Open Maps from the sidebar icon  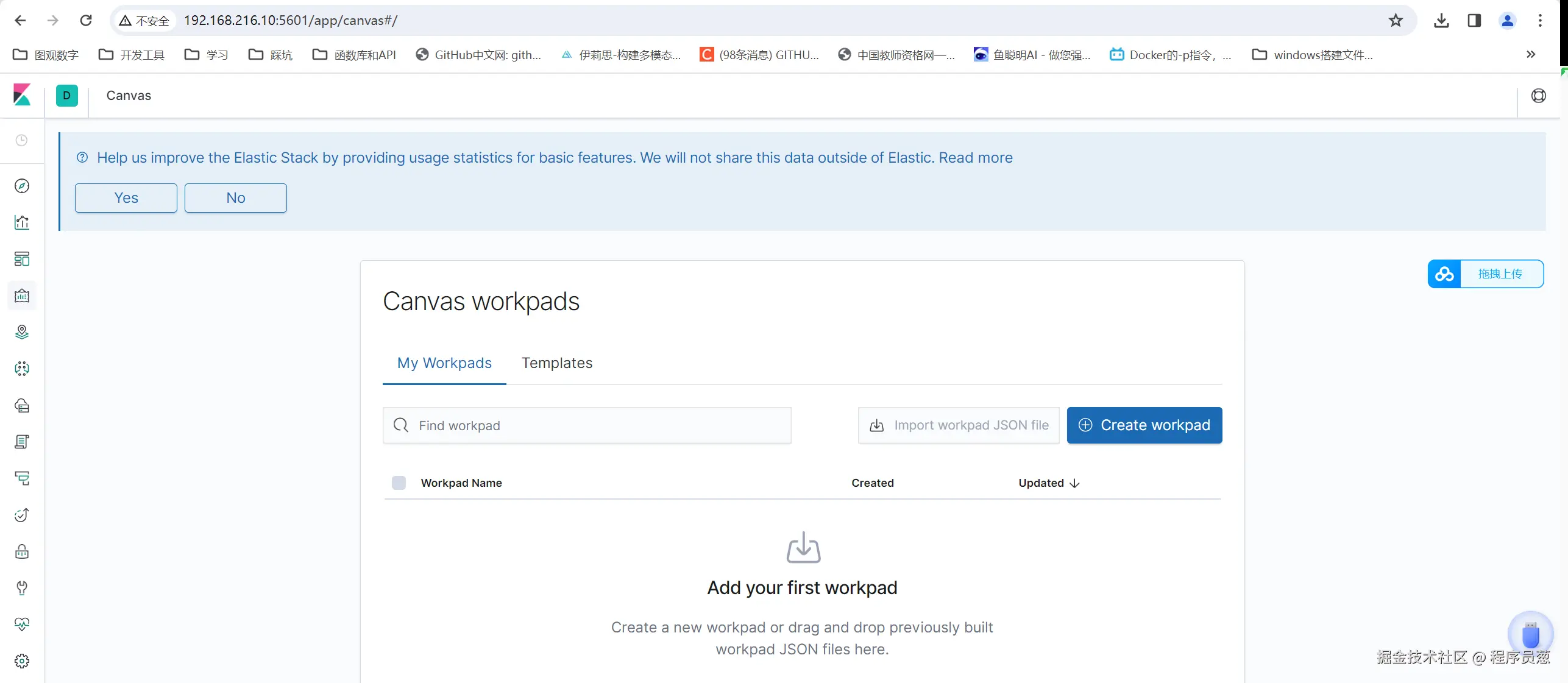[x=22, y=332]
